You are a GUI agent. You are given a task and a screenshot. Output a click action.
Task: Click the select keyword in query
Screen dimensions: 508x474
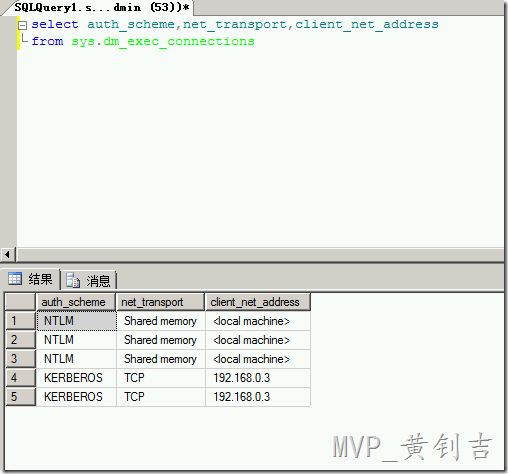coord(55,24)
